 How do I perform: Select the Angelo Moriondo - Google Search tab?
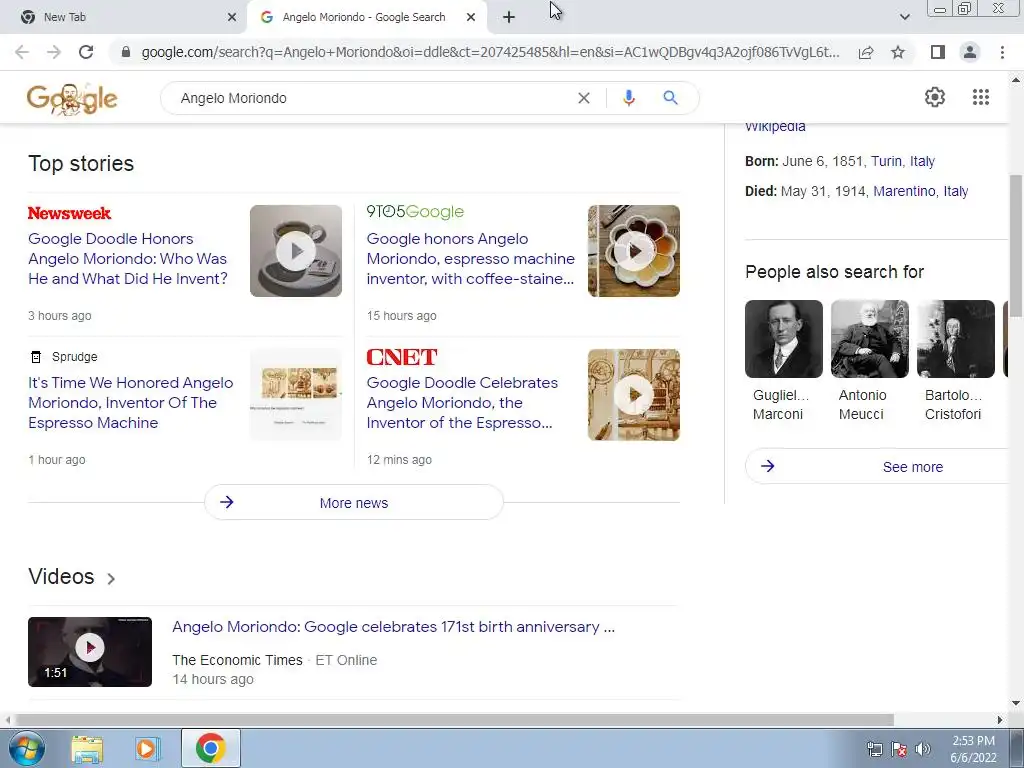click(x=364, y=17)
